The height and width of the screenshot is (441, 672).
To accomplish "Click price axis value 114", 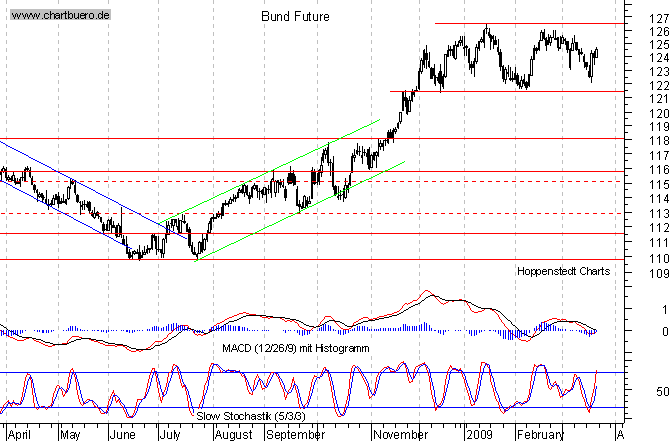I will (x=659, y=199).
